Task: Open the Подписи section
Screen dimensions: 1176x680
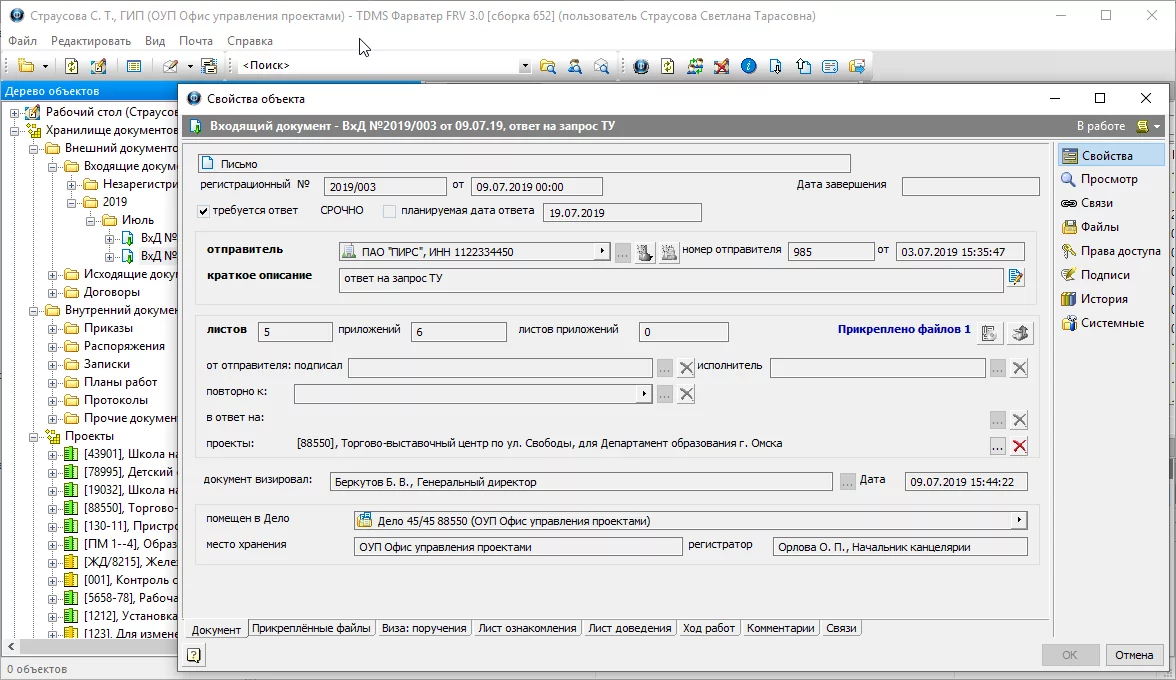Action: (x=1104, y=275)
